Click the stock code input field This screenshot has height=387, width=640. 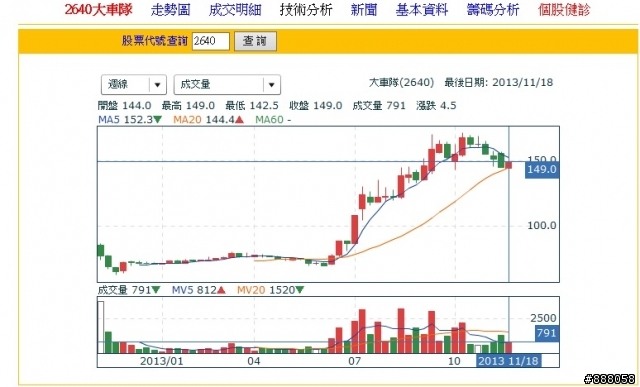(x=211, y=41)
